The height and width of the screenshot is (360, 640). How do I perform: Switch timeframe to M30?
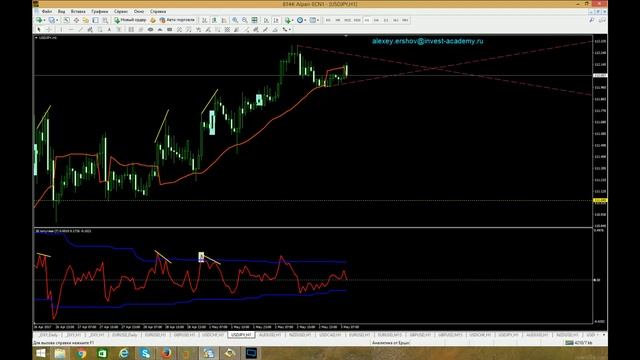357,20
